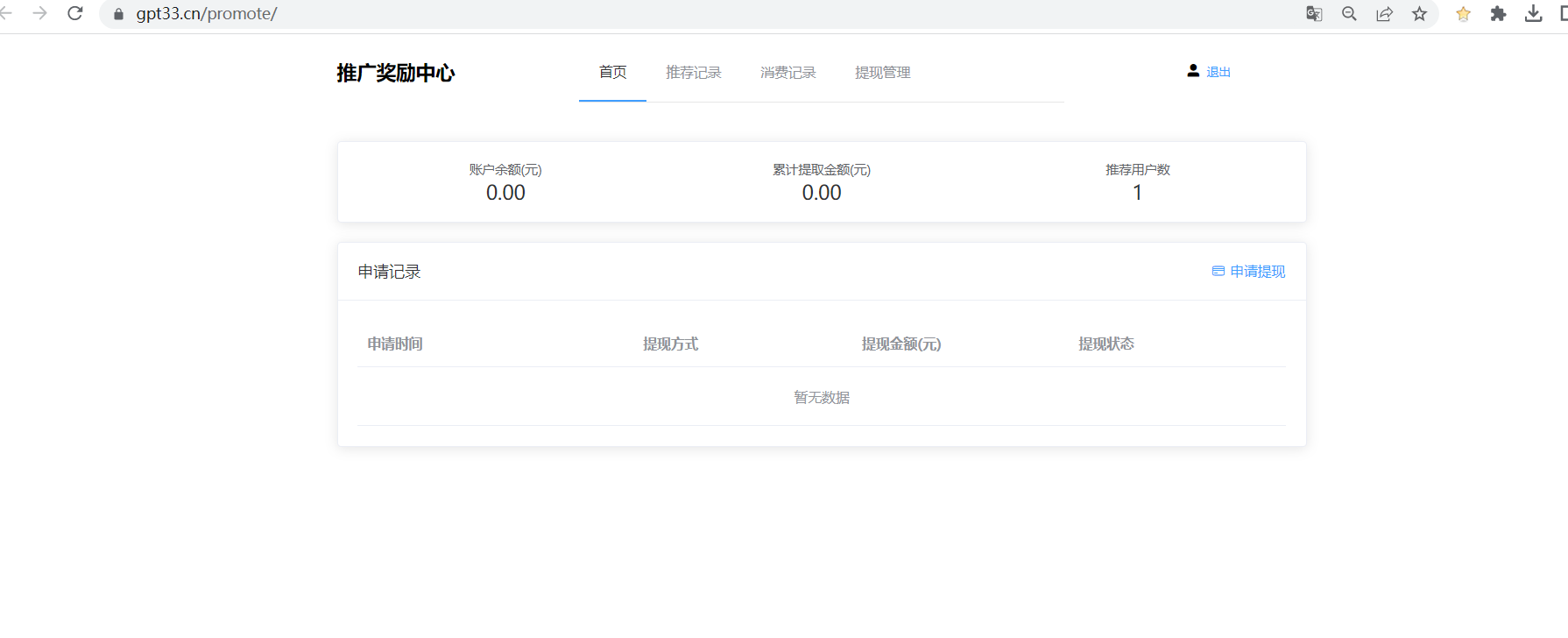The width and height of the screenshot is (1568, 638).
Task: Open the extensions puzzle icon
Action: (1498, 14)
